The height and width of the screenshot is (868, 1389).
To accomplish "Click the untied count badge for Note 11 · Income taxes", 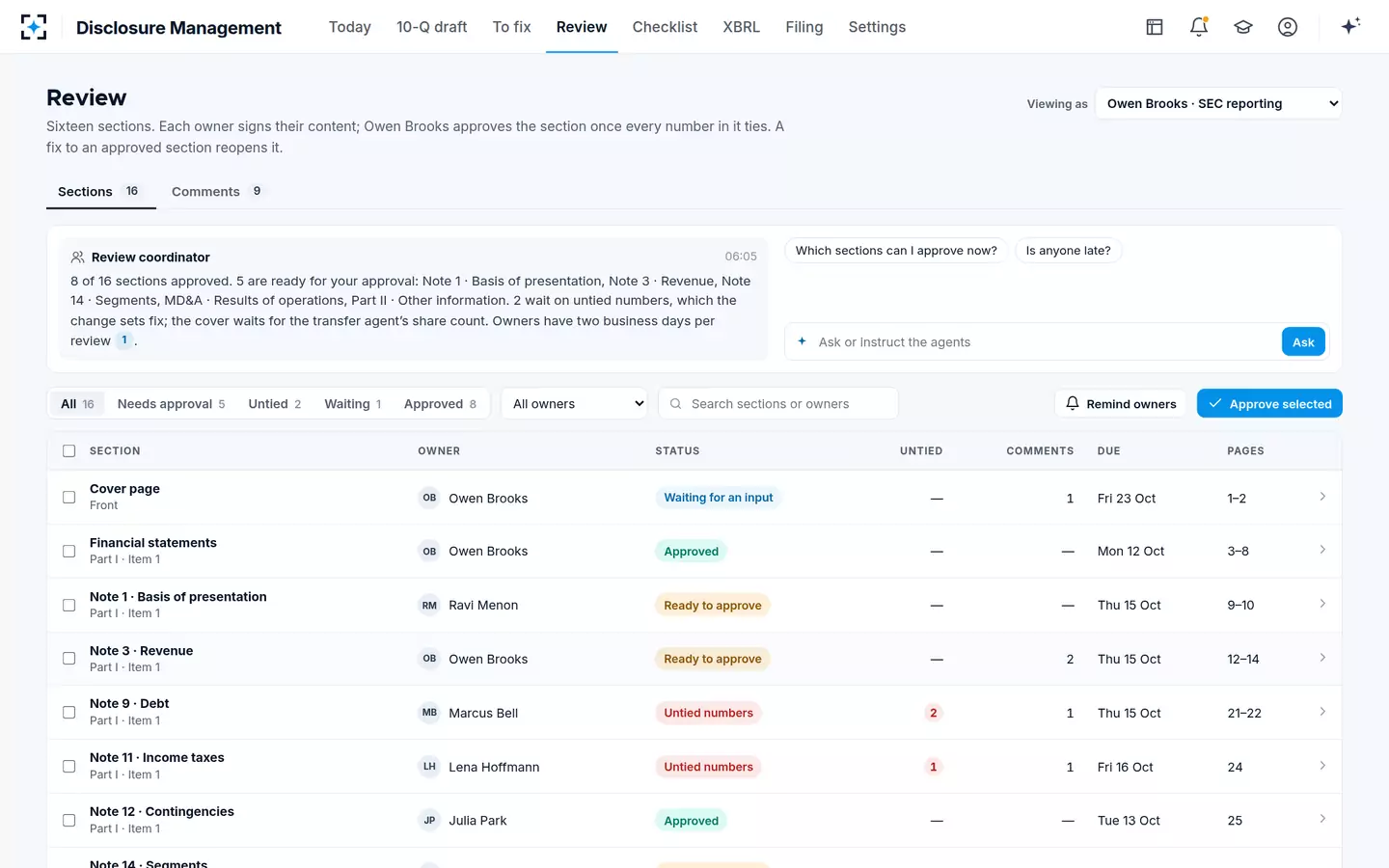I will coord(933,767).
